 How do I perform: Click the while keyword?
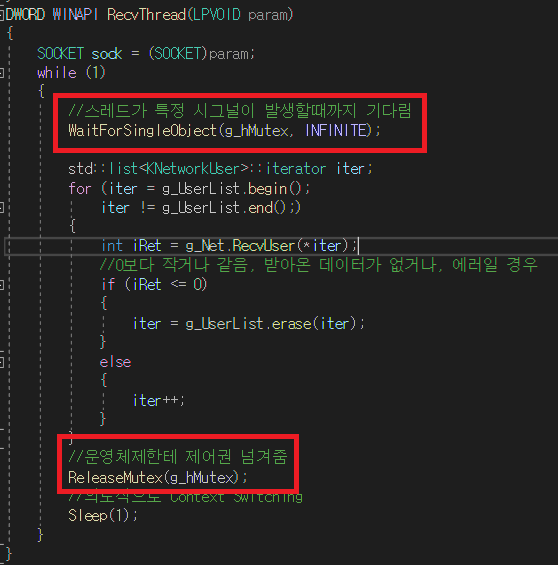pos(57,73)
